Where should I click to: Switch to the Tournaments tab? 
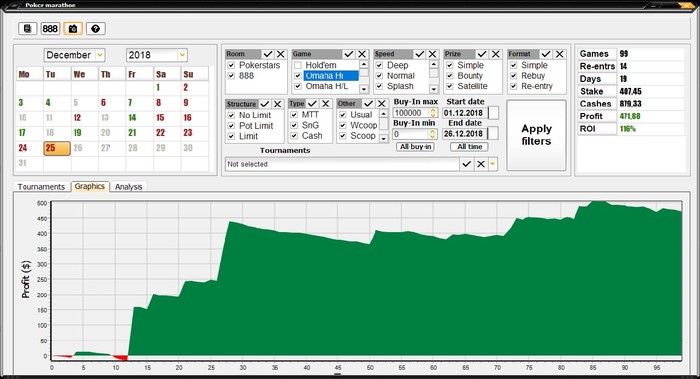point(41,187)
